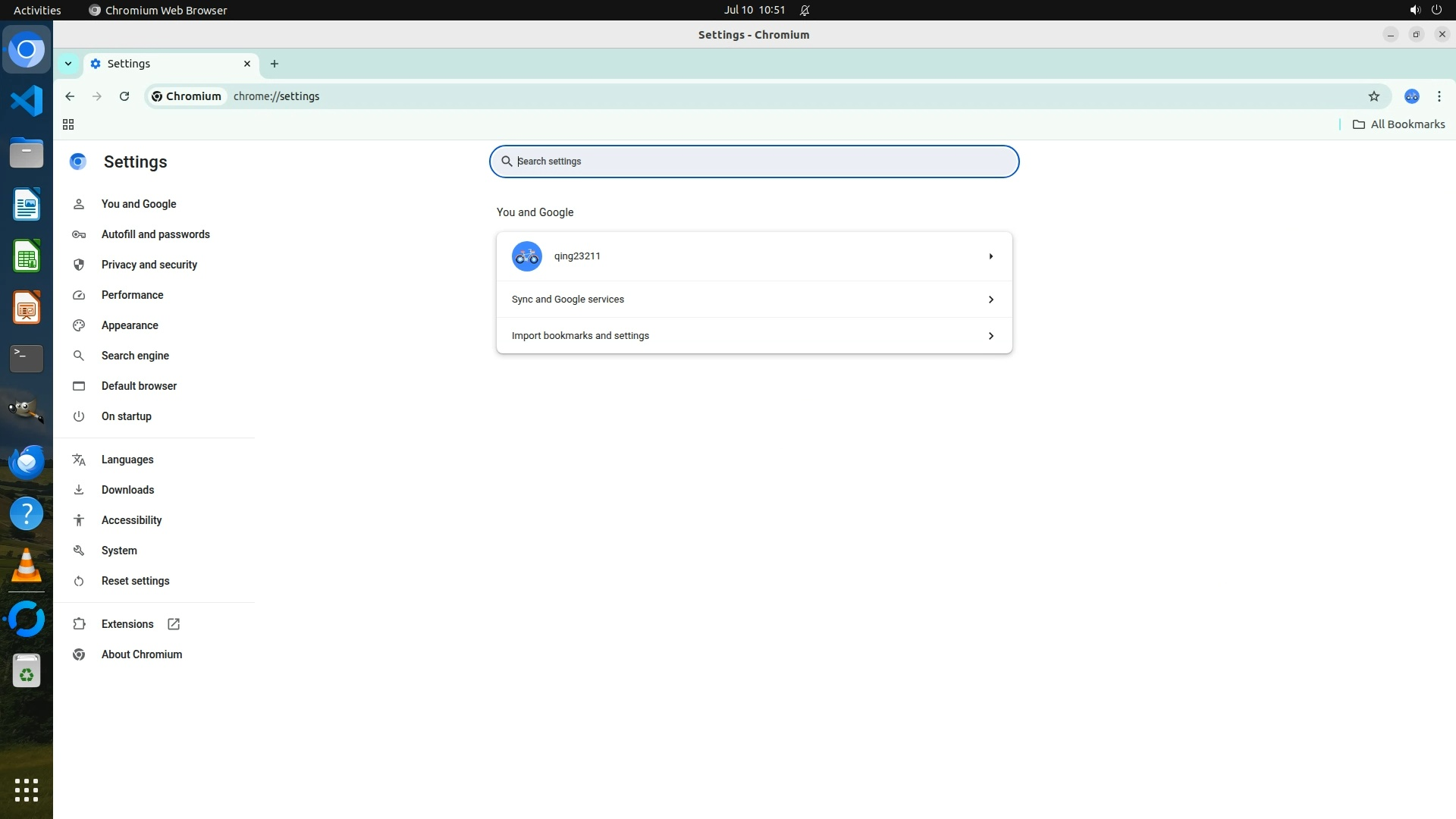Close the Settings tab
The height and width of the screenshot is (819, 1456).
point(246,64)
